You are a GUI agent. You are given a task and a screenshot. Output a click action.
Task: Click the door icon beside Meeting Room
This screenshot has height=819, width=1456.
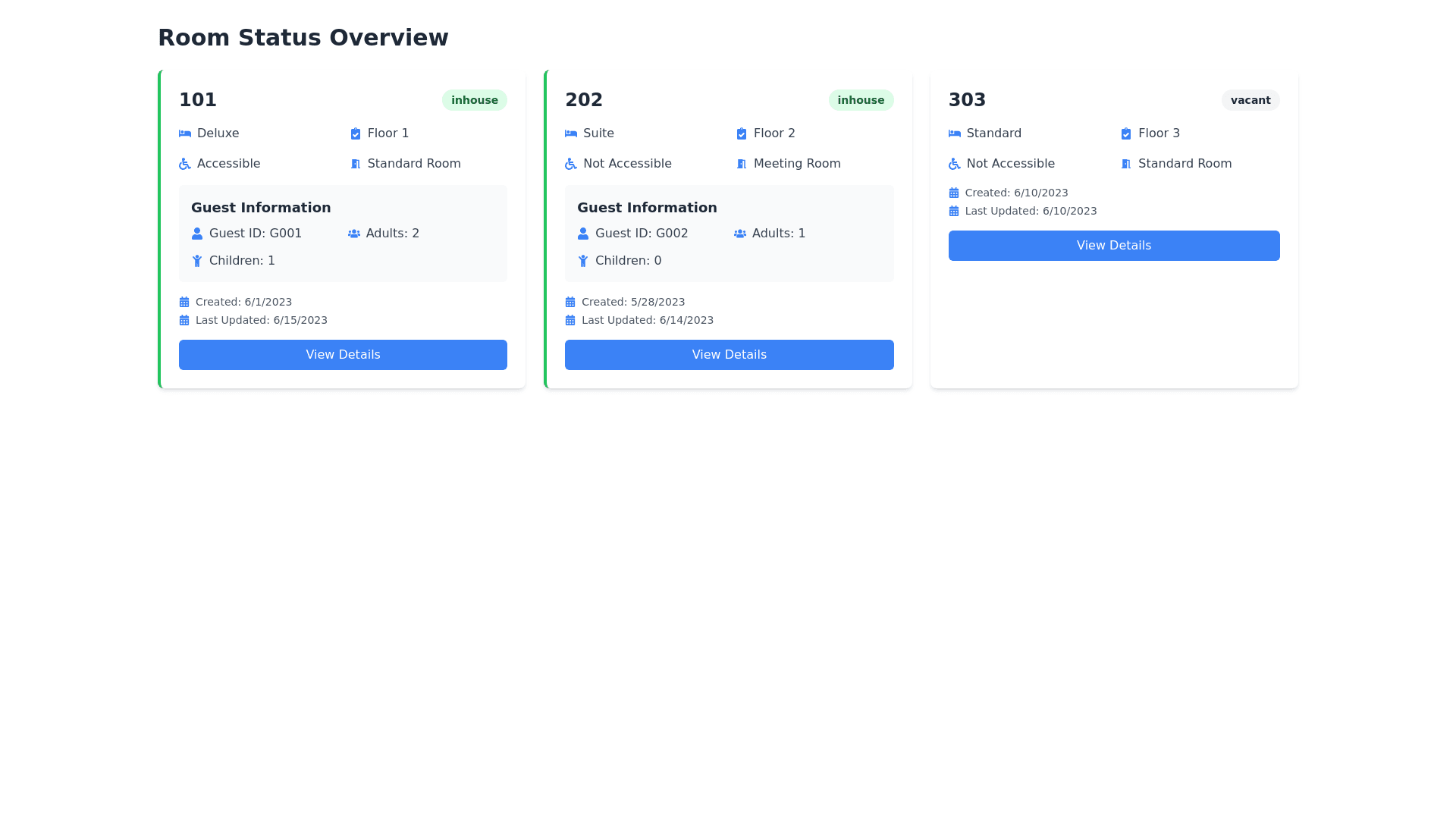pyautogui.click(x=741, y=164)
